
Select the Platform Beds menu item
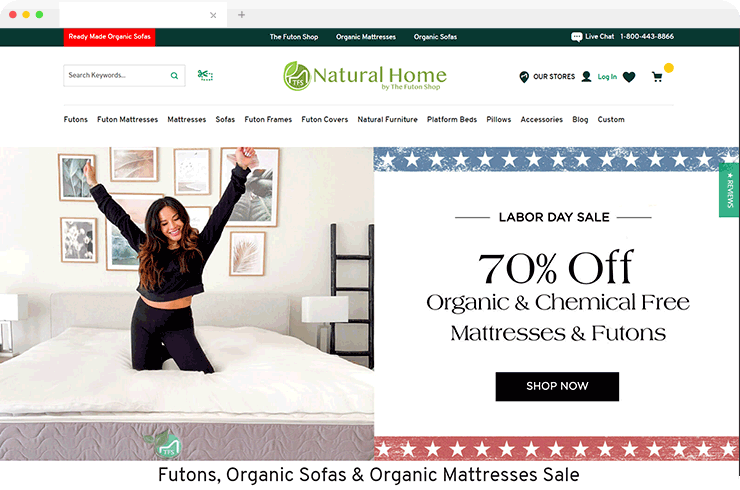click(x=452, y=119)
